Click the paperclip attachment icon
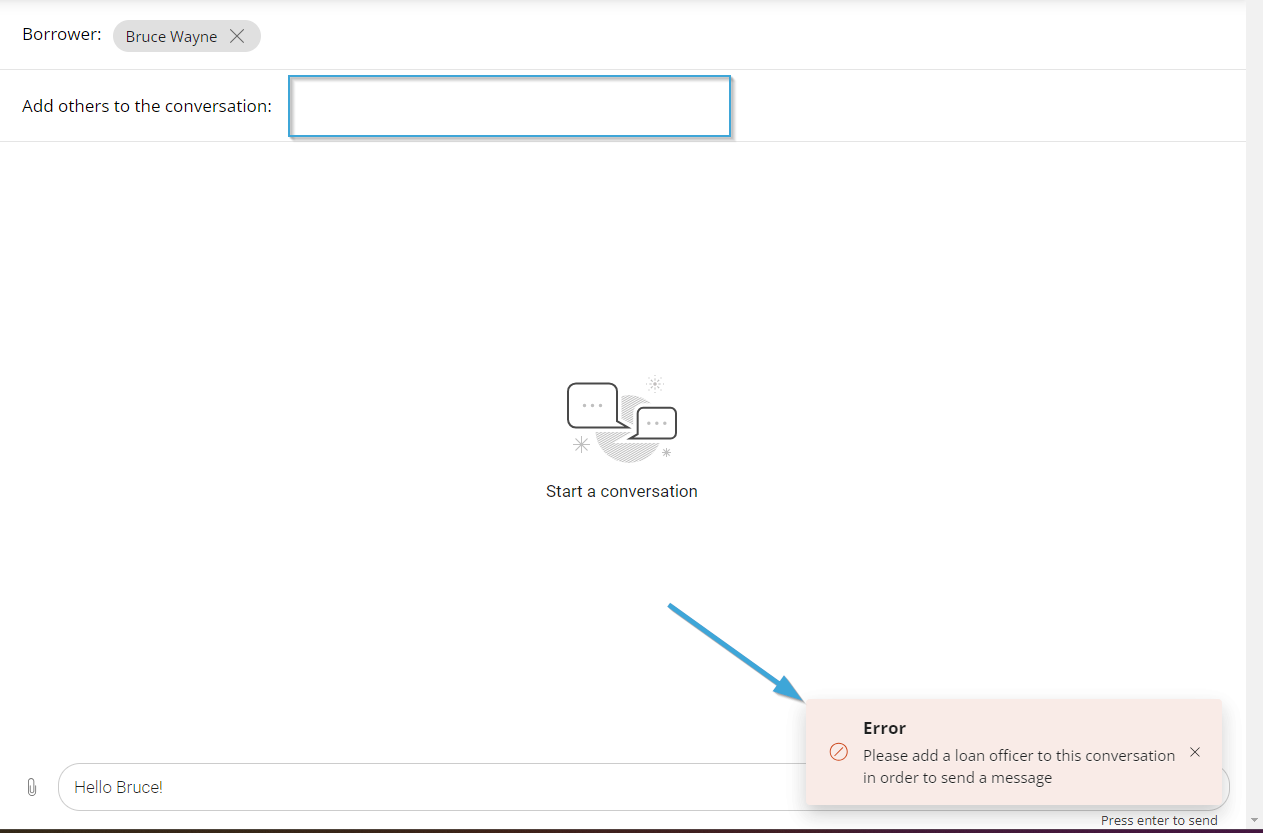Screen dimensions: 1263x833 coord(32,787)
